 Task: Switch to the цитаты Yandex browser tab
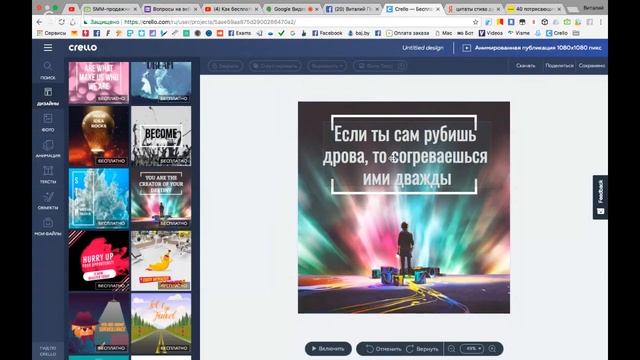473,9
